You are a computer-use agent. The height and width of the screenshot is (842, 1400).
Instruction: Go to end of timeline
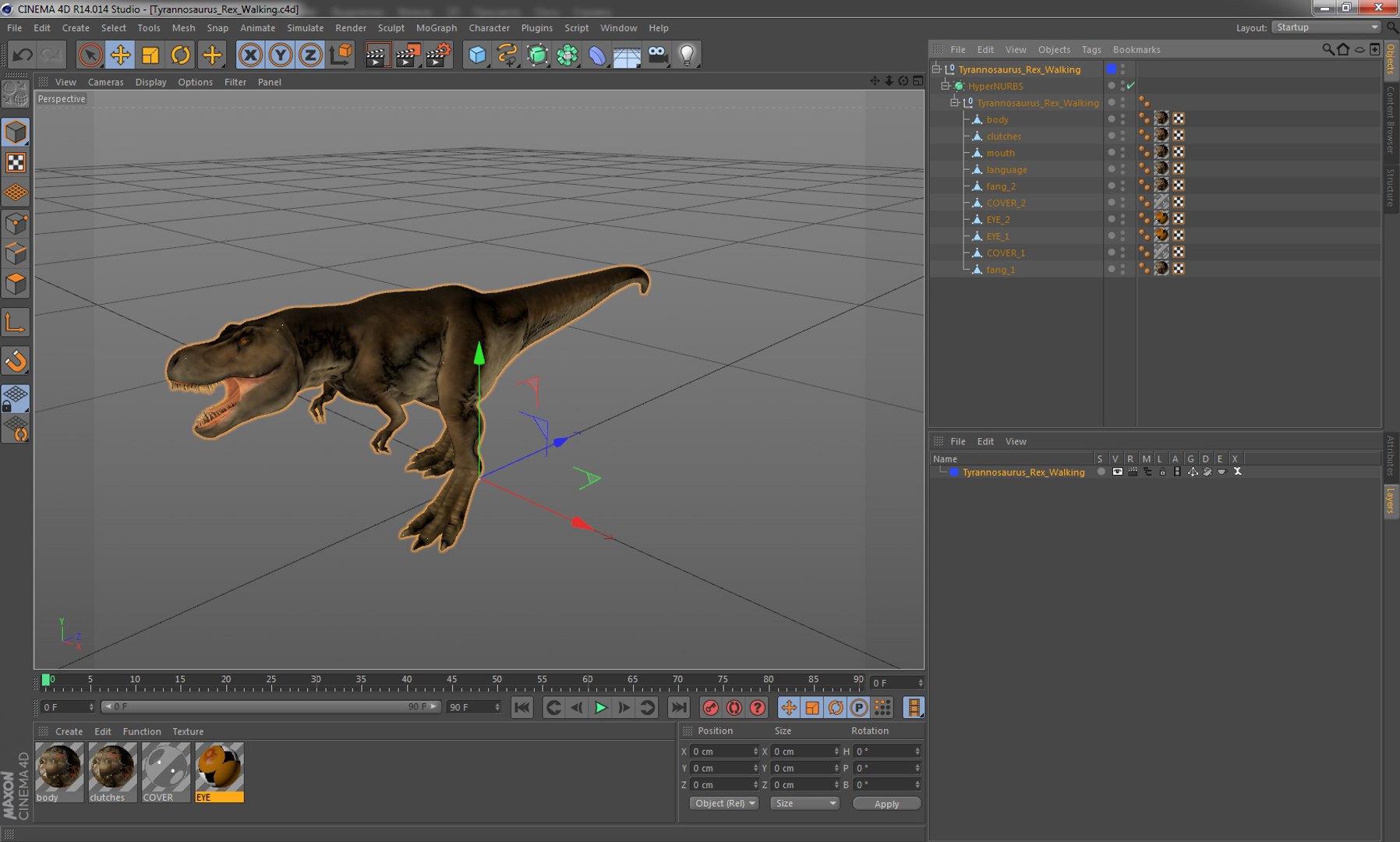(679, 708)
